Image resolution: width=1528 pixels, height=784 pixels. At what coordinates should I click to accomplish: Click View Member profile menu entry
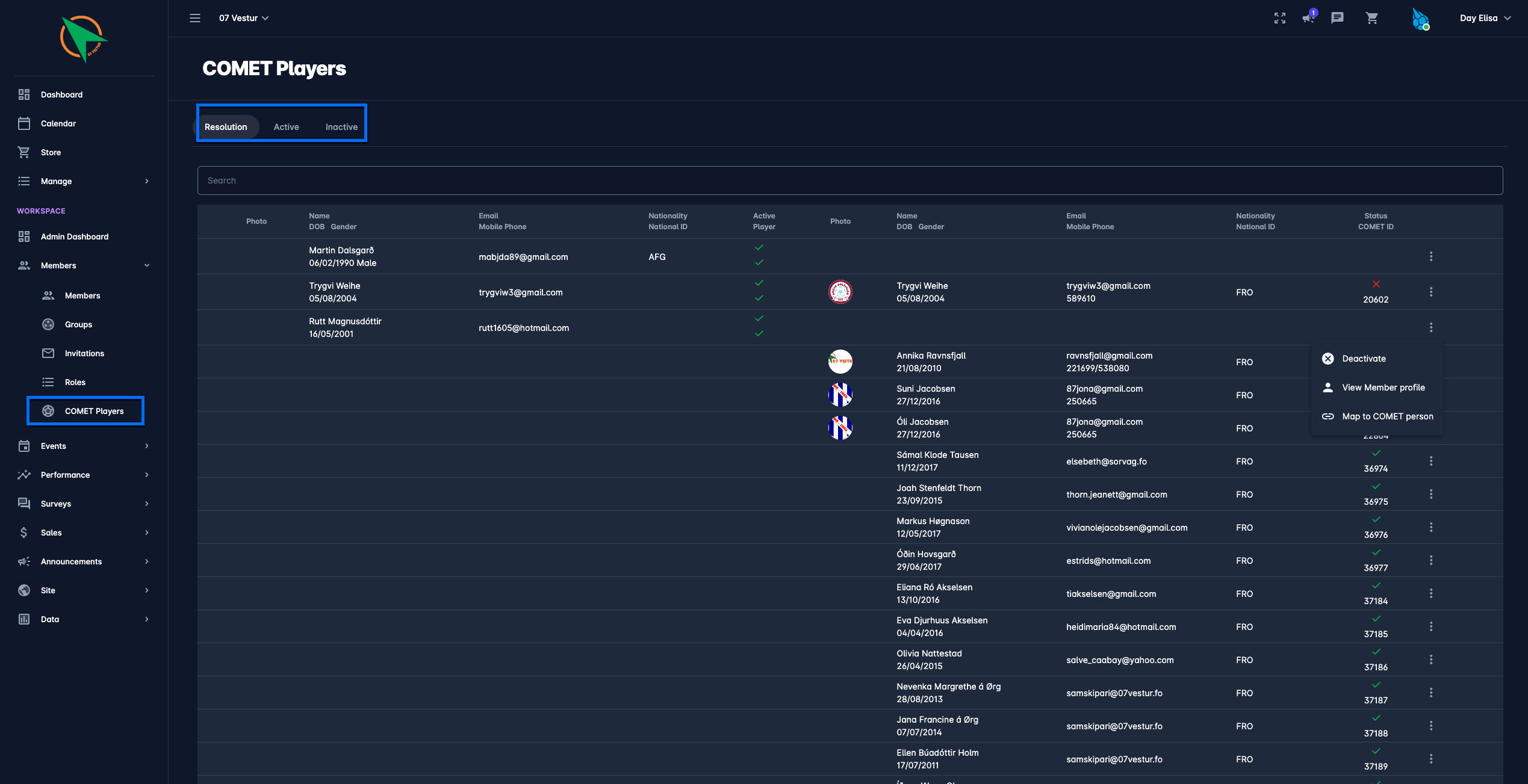(1383, 387)
